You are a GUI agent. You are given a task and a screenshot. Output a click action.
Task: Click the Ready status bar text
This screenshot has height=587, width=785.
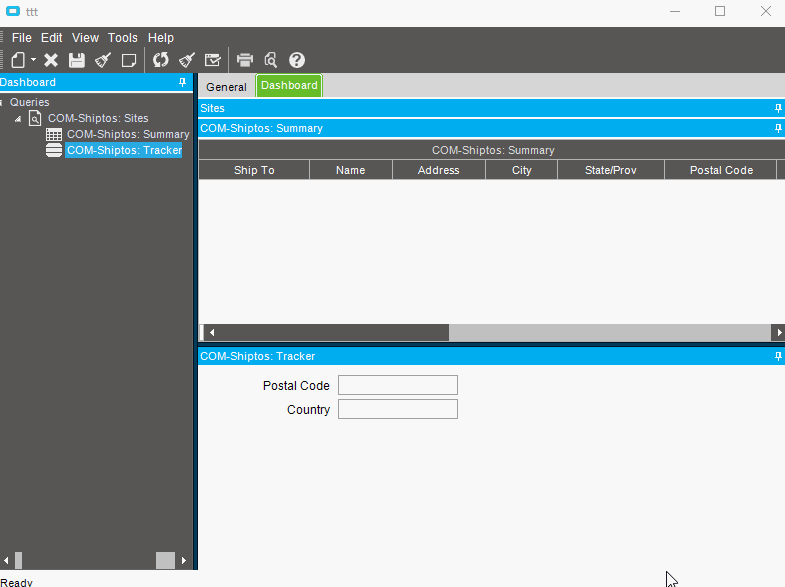click(17, 582)
